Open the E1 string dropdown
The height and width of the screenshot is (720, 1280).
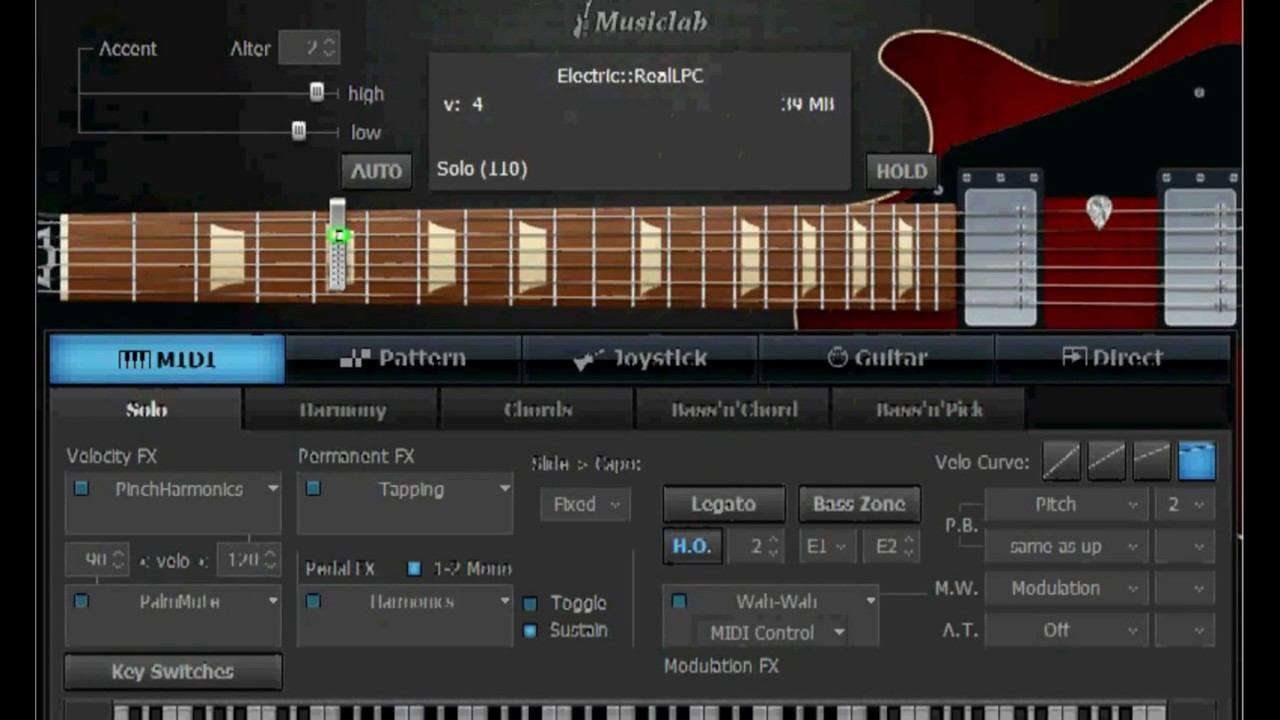pos(827,546)
